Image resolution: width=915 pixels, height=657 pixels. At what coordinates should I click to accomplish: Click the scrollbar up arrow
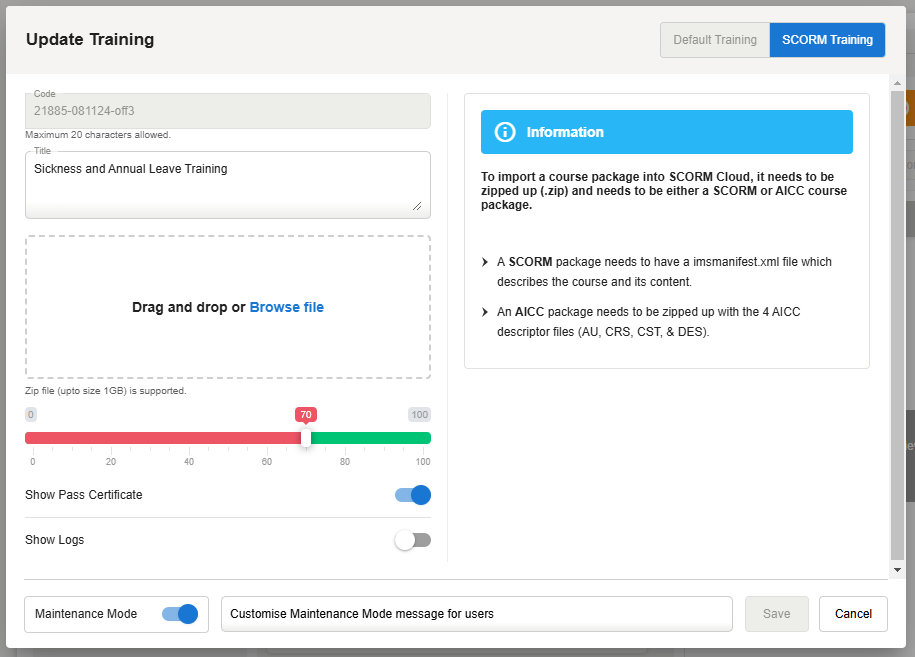(x=897, y=83)
